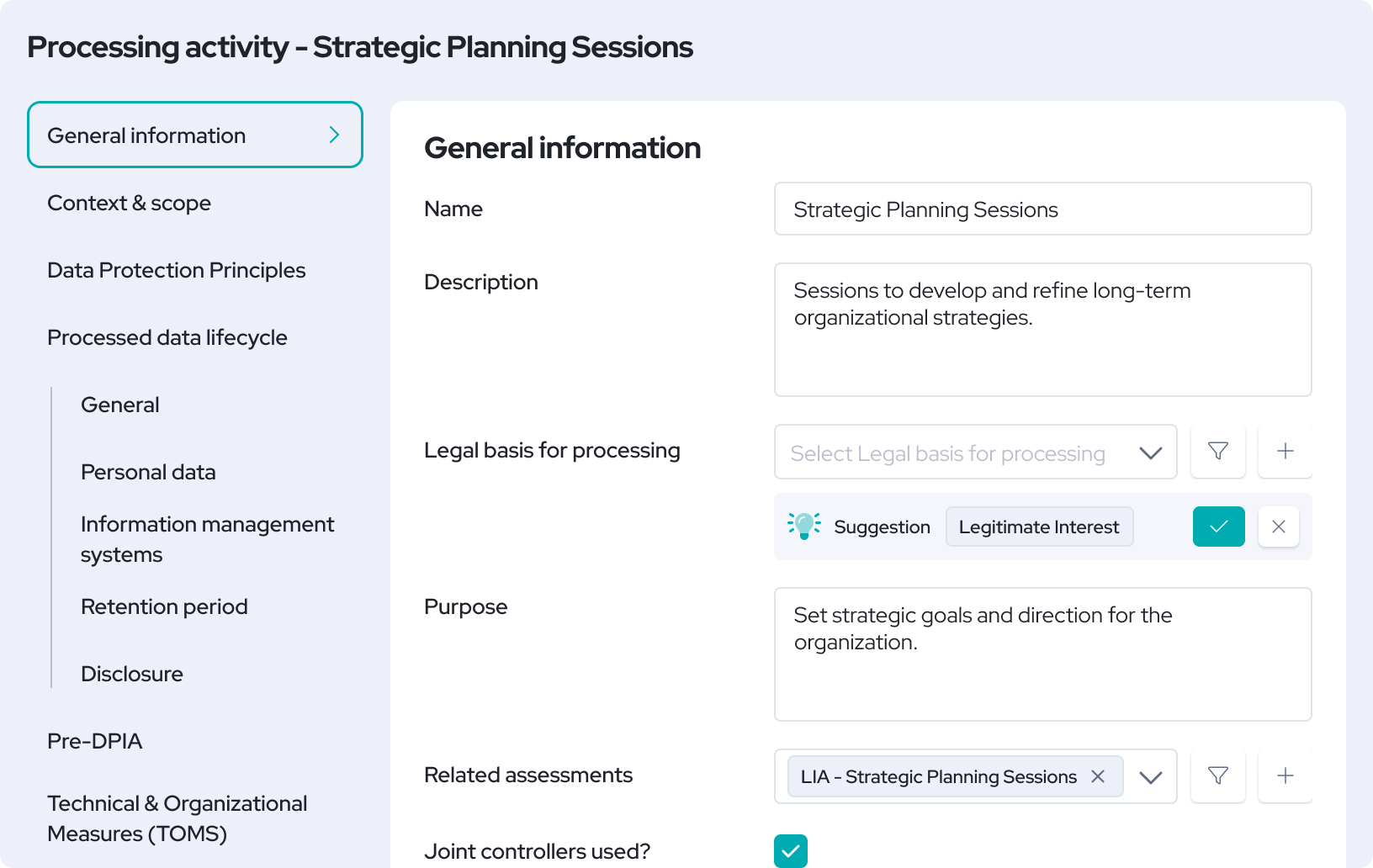Click the General information chevron arrow
This screenshot has height=868, width=1373.
pos(334,135)
